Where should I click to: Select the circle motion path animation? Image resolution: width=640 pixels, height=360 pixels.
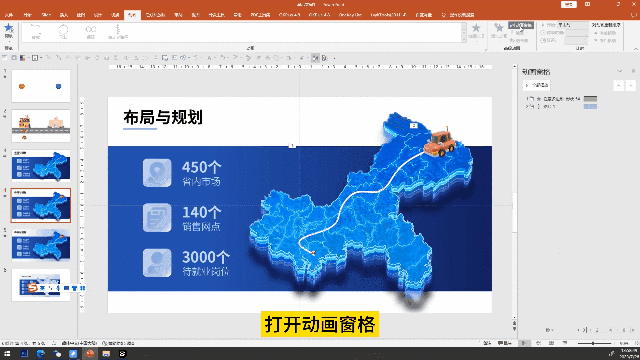click(x=63, y=32)
